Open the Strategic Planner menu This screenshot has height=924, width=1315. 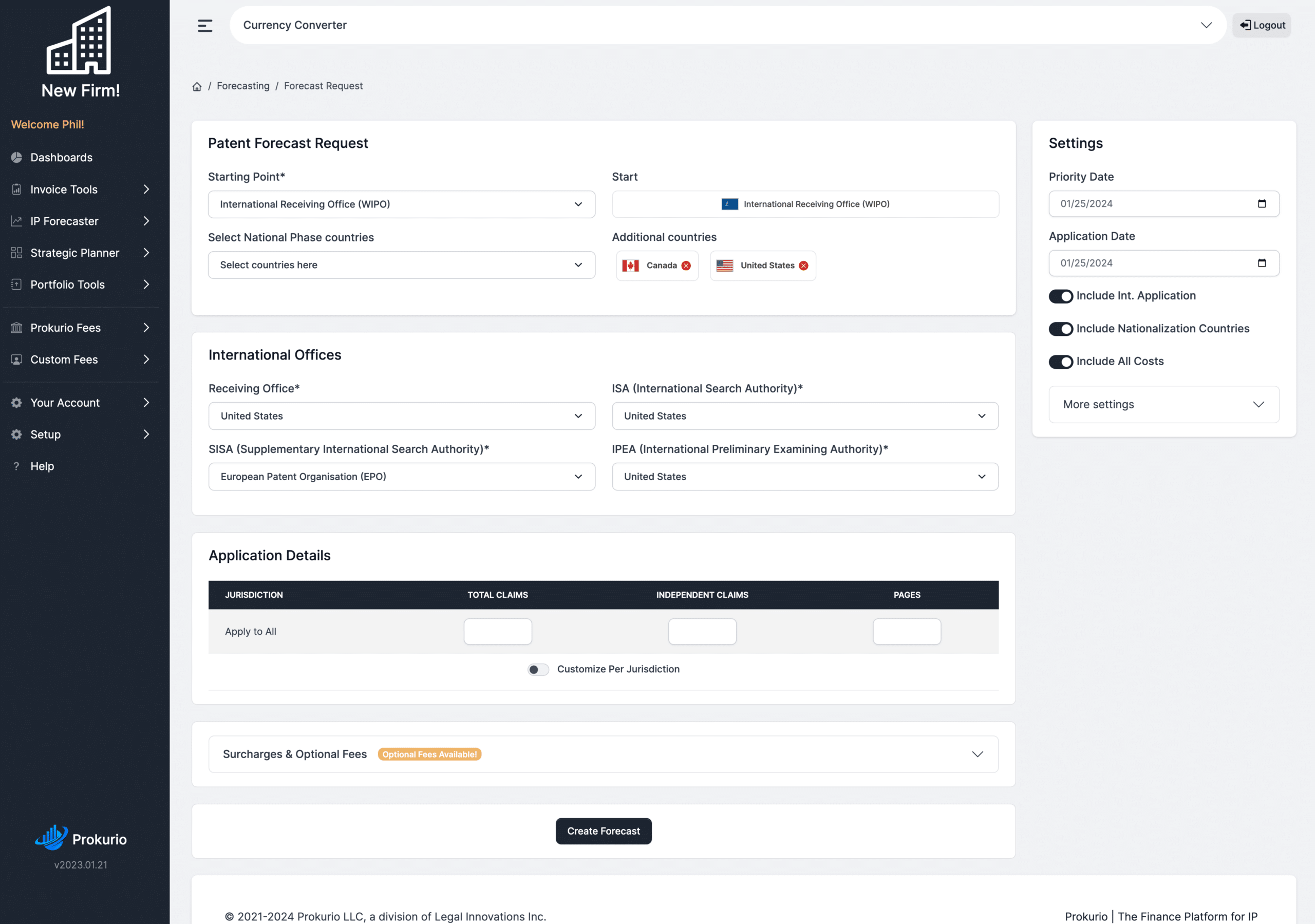(80, 253)
